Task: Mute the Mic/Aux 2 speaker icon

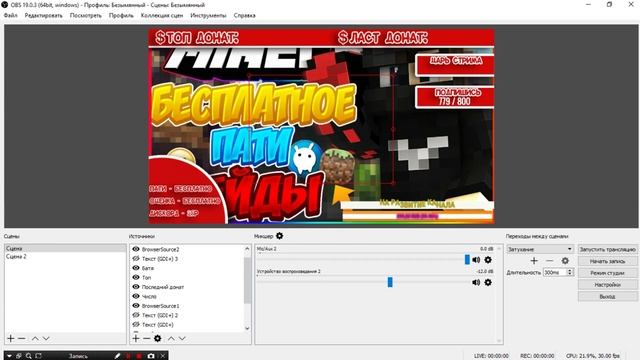Action: pyautogui.click(x=476, y=260)
